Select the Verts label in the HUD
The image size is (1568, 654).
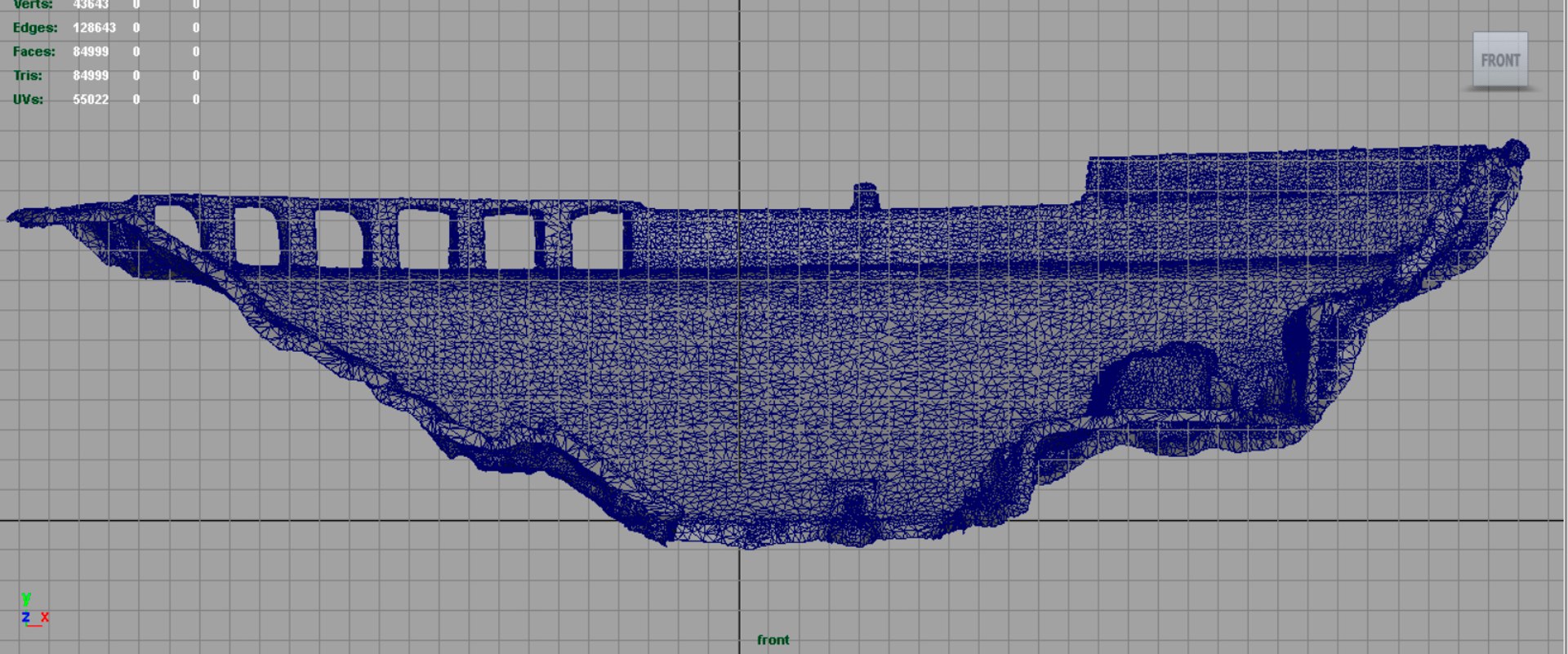click(x=33, y=4)
